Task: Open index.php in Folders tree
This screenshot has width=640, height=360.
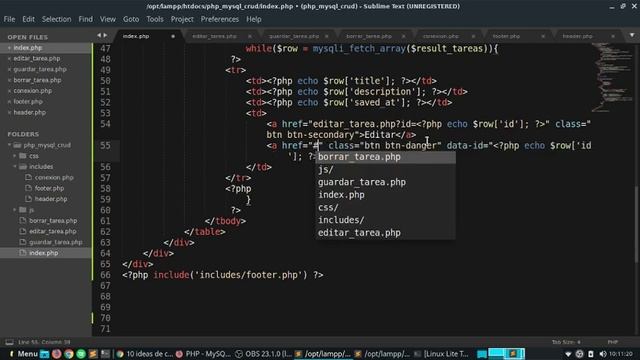Action: (43, 253)
